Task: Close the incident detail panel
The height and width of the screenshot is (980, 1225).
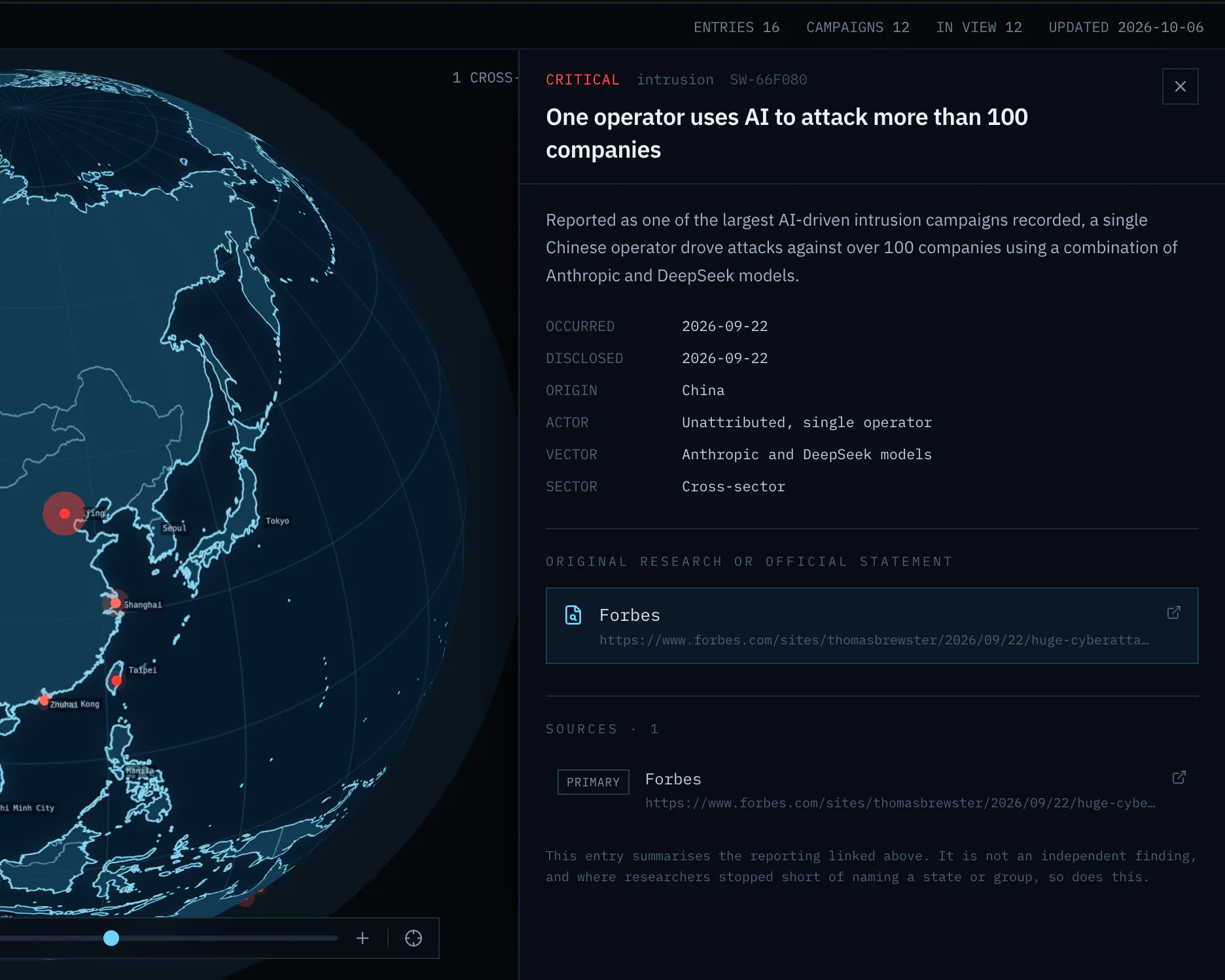Action: (x=1180, y=86)
